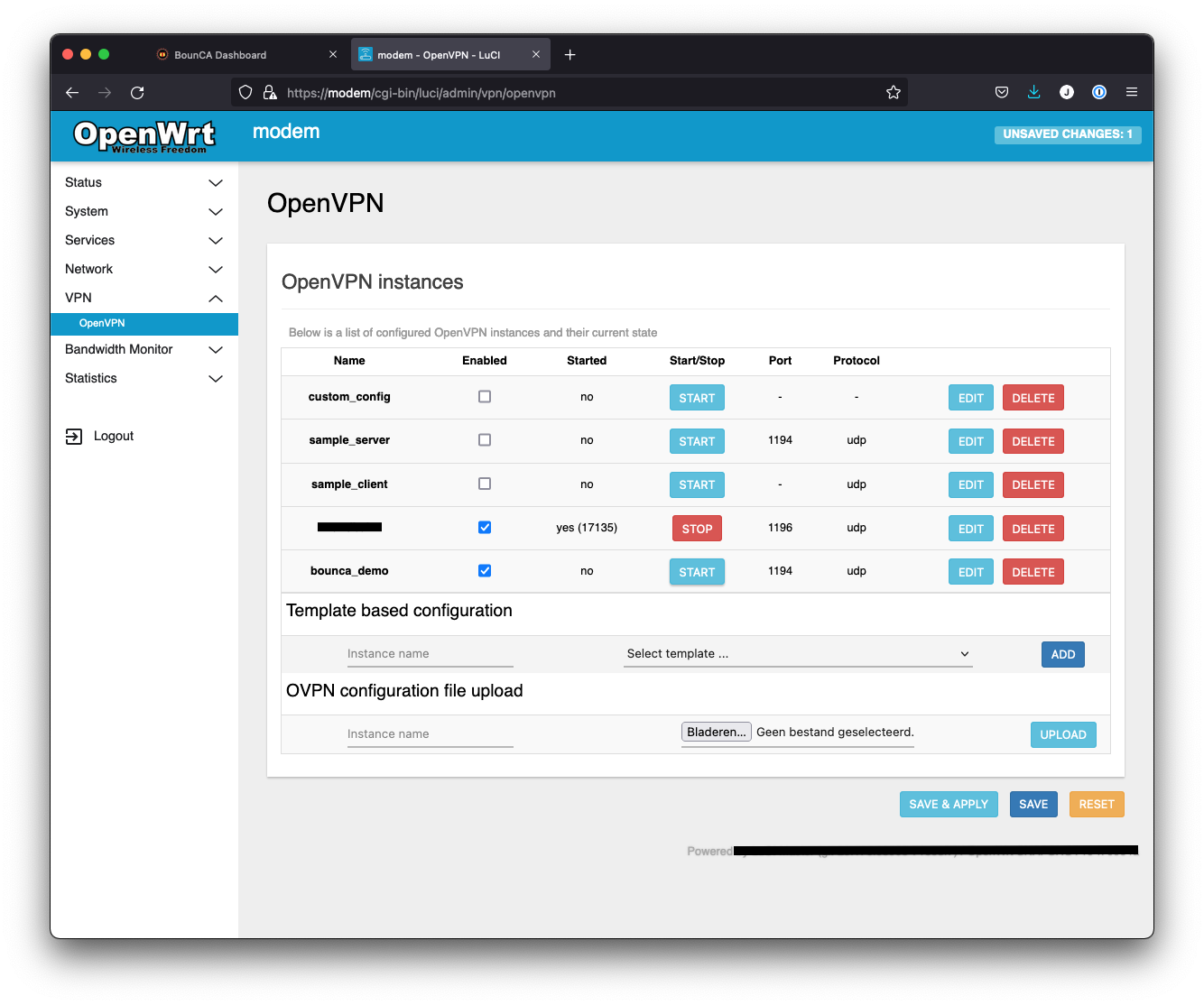Screen dimensions: 1204x1005
Task: Expand the Network menu
Action: (144, 270)
